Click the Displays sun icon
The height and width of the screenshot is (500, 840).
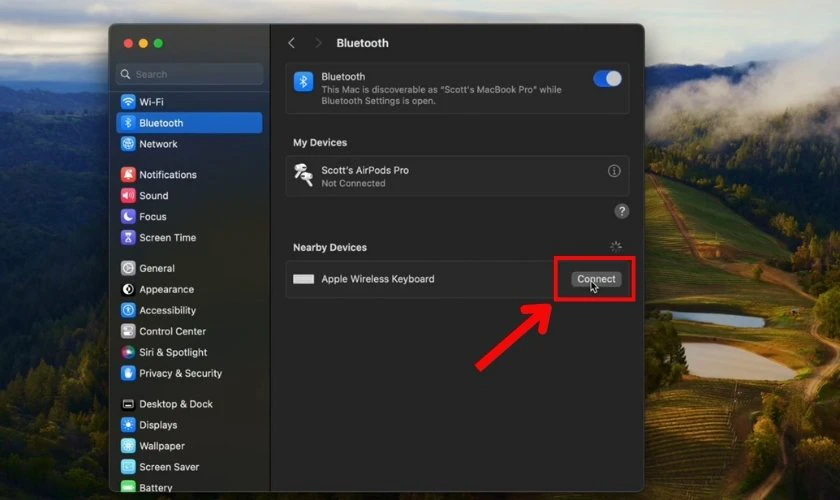click(x=128, y=425)
